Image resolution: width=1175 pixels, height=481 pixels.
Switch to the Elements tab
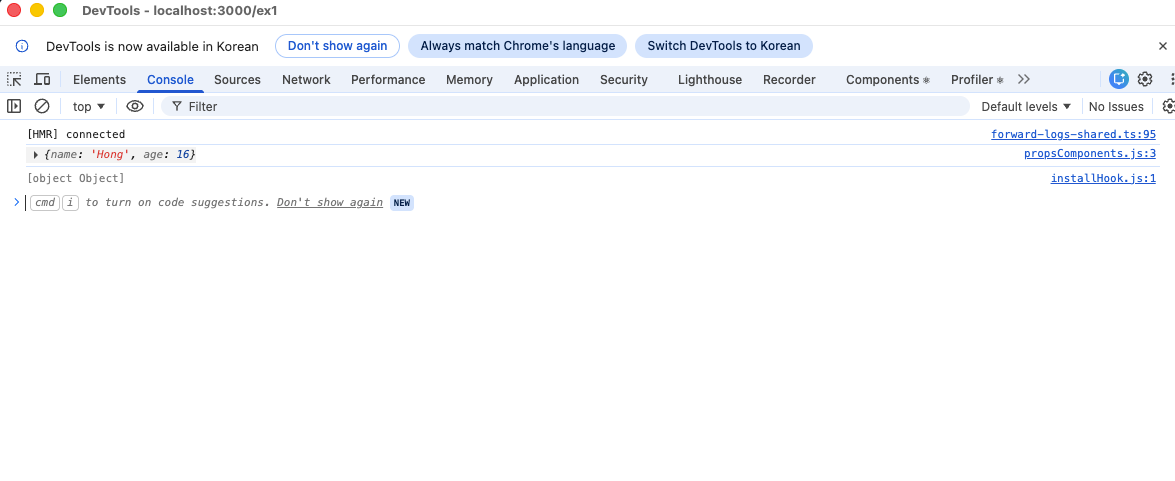coord(99,80)
